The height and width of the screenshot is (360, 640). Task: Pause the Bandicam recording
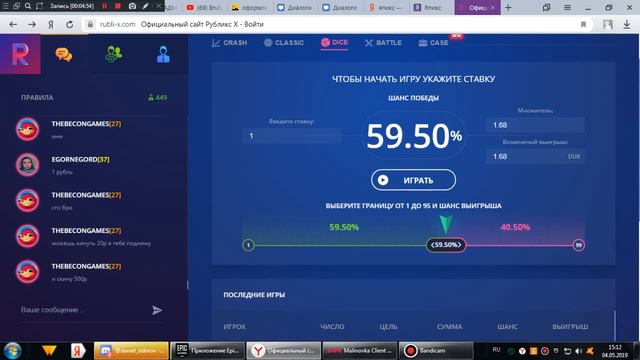[x=104, y=6]
